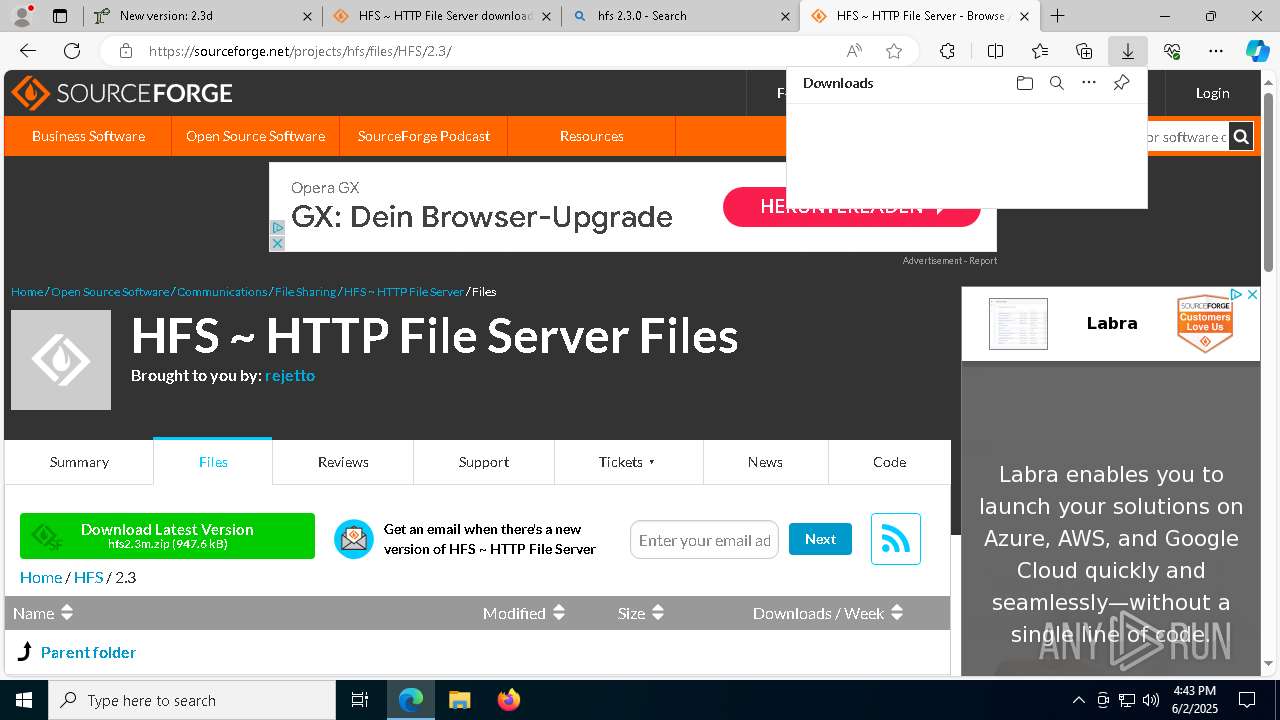
Task: Close the Opera GX ad
Action: click(277, 243)
